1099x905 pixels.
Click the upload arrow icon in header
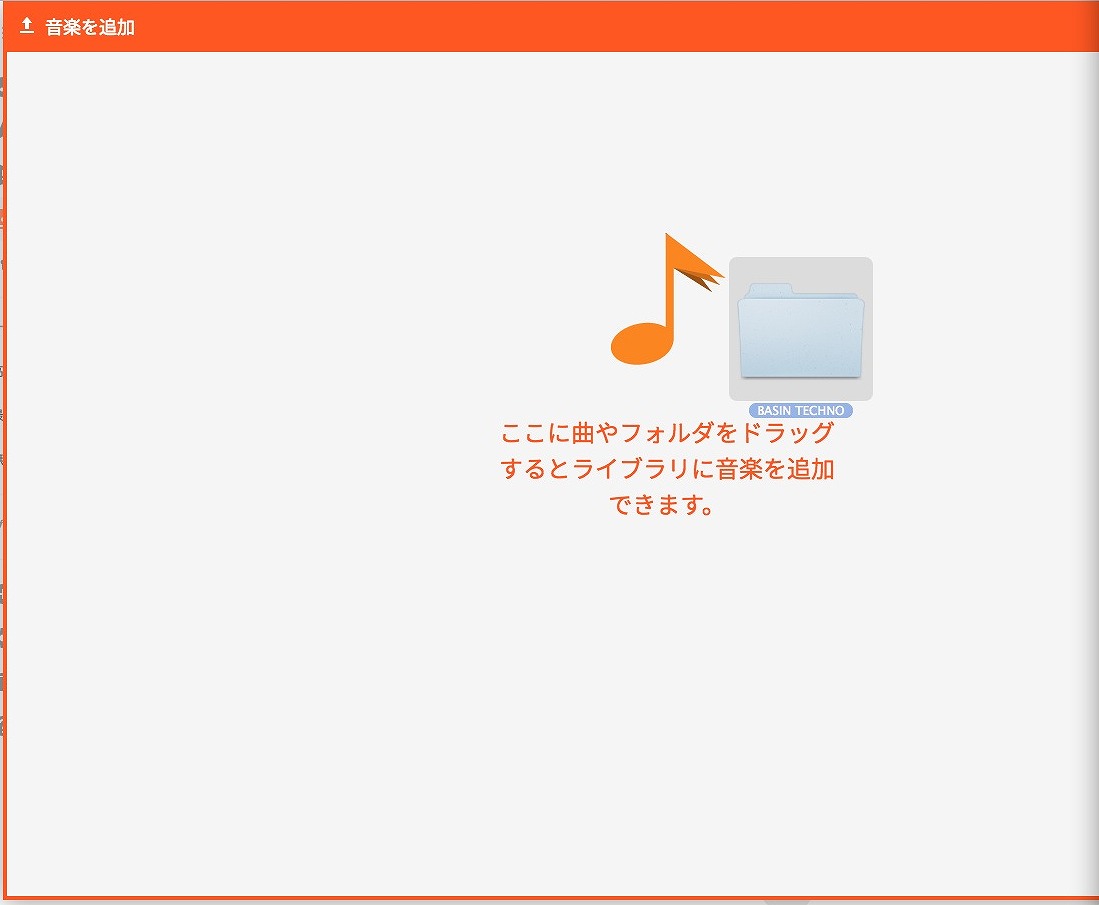point(27,26)
